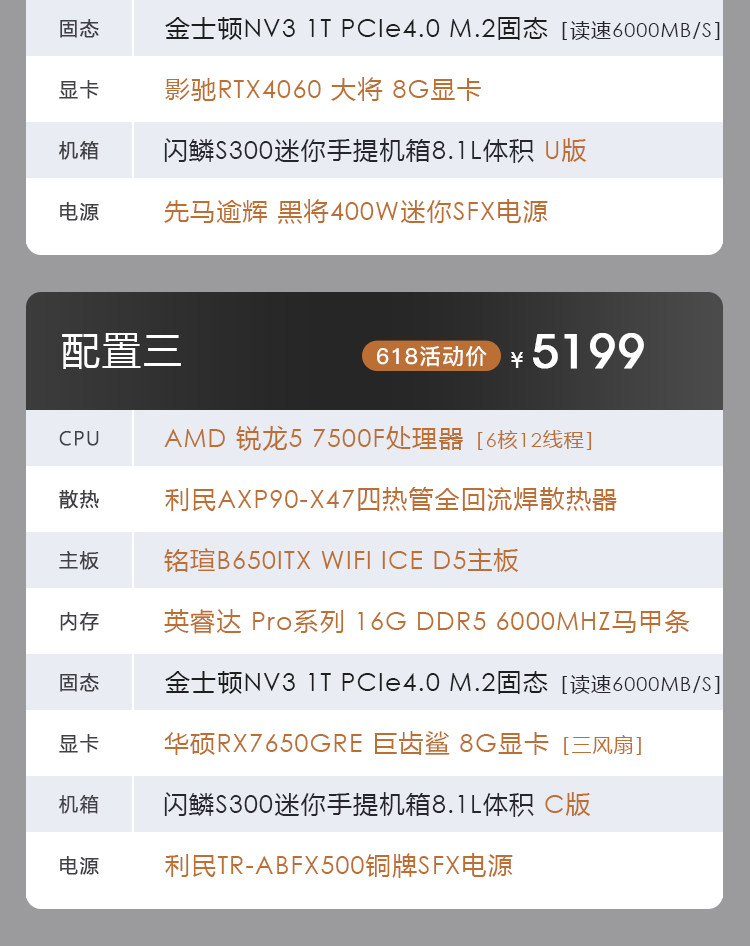Click 金士顿NV3 1T SSD in 配置三

pos(356,682)
